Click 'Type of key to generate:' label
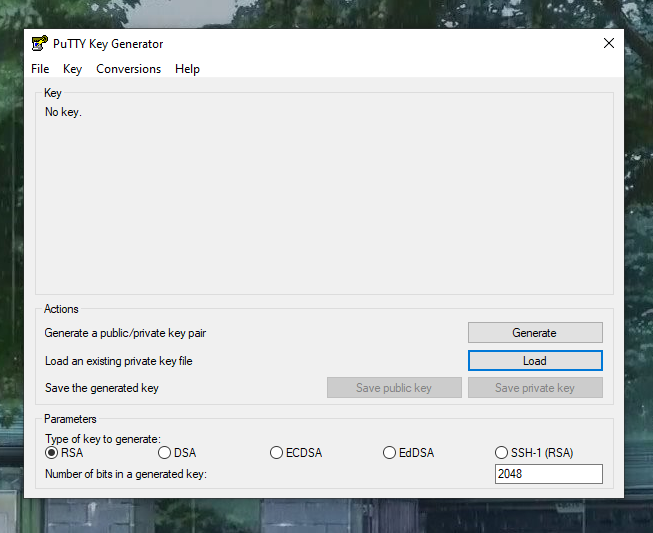 pyautogui.click(x=103, y=439)
